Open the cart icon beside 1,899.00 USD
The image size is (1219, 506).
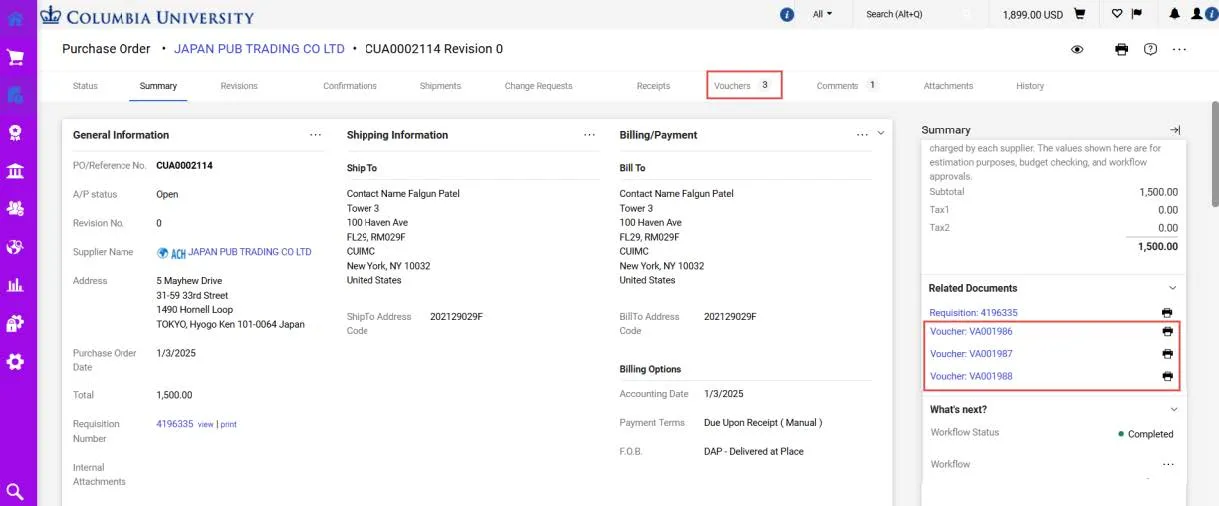[1080, 14]
